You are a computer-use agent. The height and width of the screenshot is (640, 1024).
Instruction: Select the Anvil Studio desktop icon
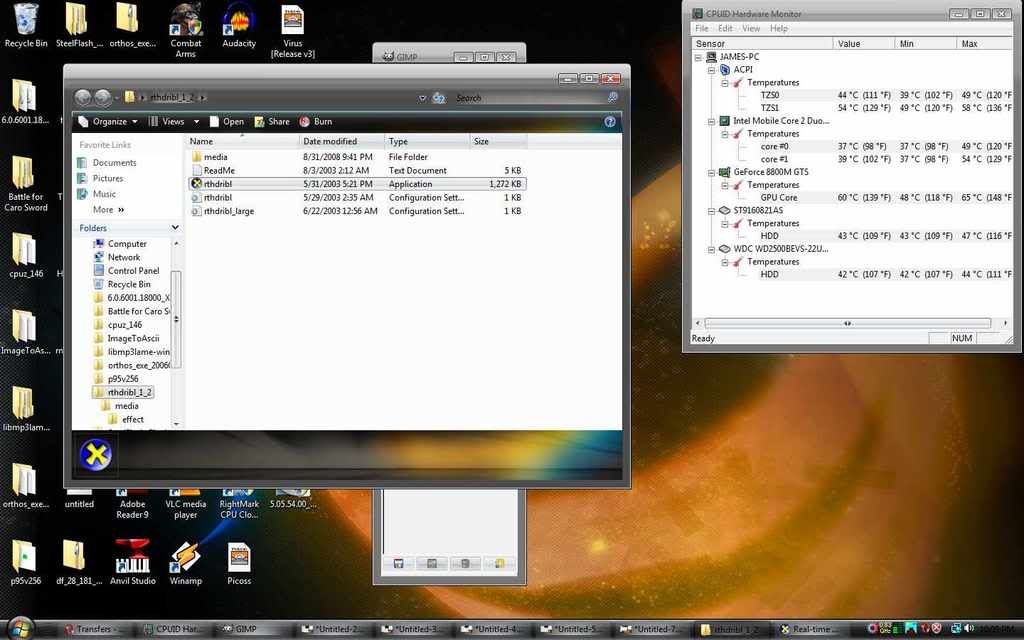[133, 562]
